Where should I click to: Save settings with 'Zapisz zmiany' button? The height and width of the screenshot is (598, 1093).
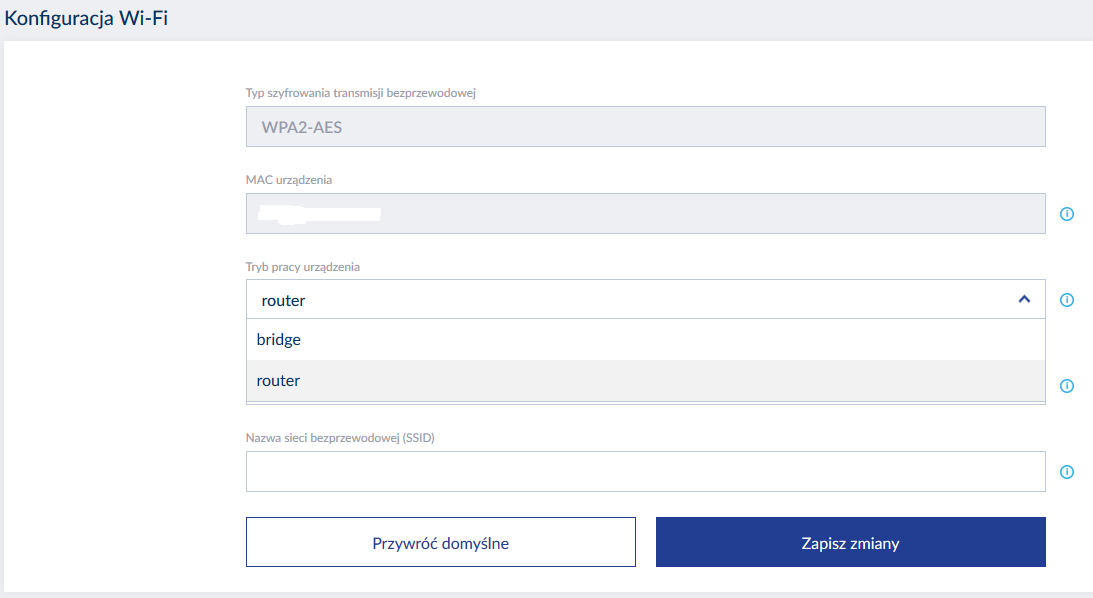[x=850, y=543]
